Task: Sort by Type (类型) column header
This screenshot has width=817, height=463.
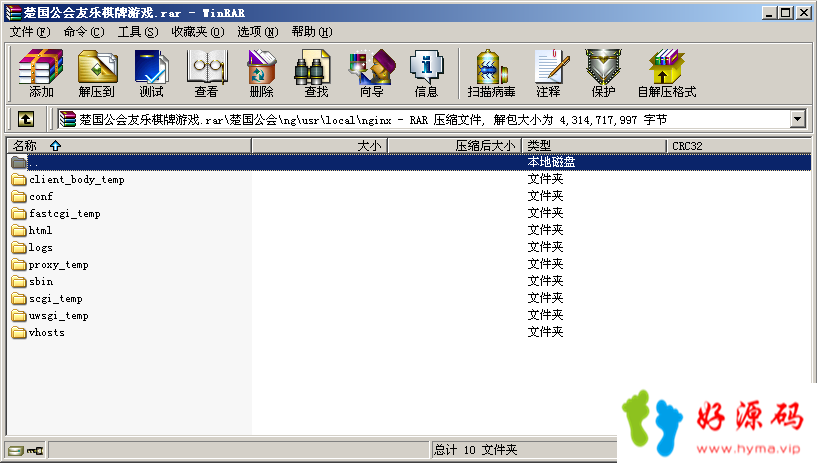Action: coord(594,146)
